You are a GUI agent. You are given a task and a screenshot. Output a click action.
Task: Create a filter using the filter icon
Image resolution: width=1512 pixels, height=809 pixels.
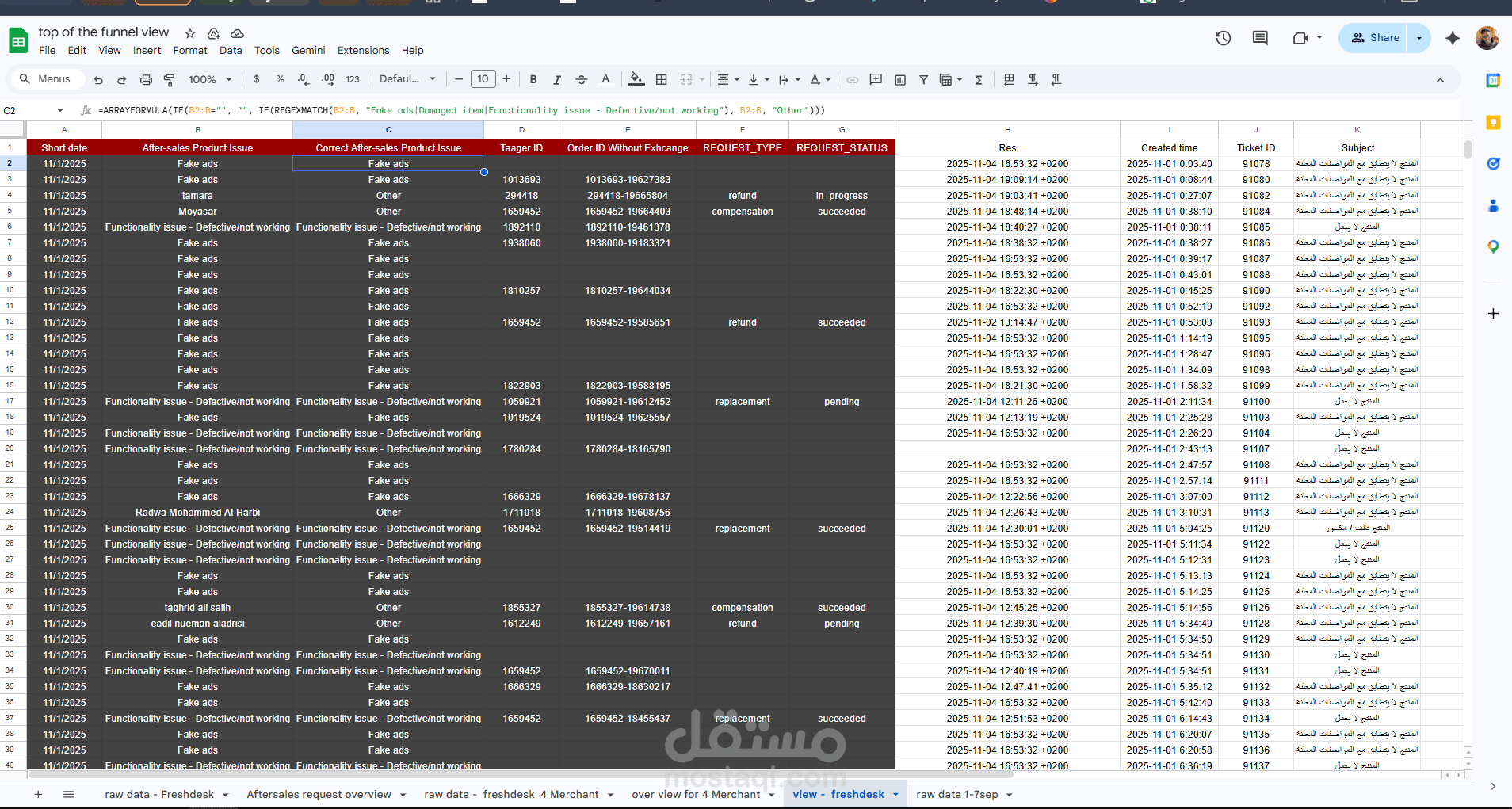[x=923, y=79]
